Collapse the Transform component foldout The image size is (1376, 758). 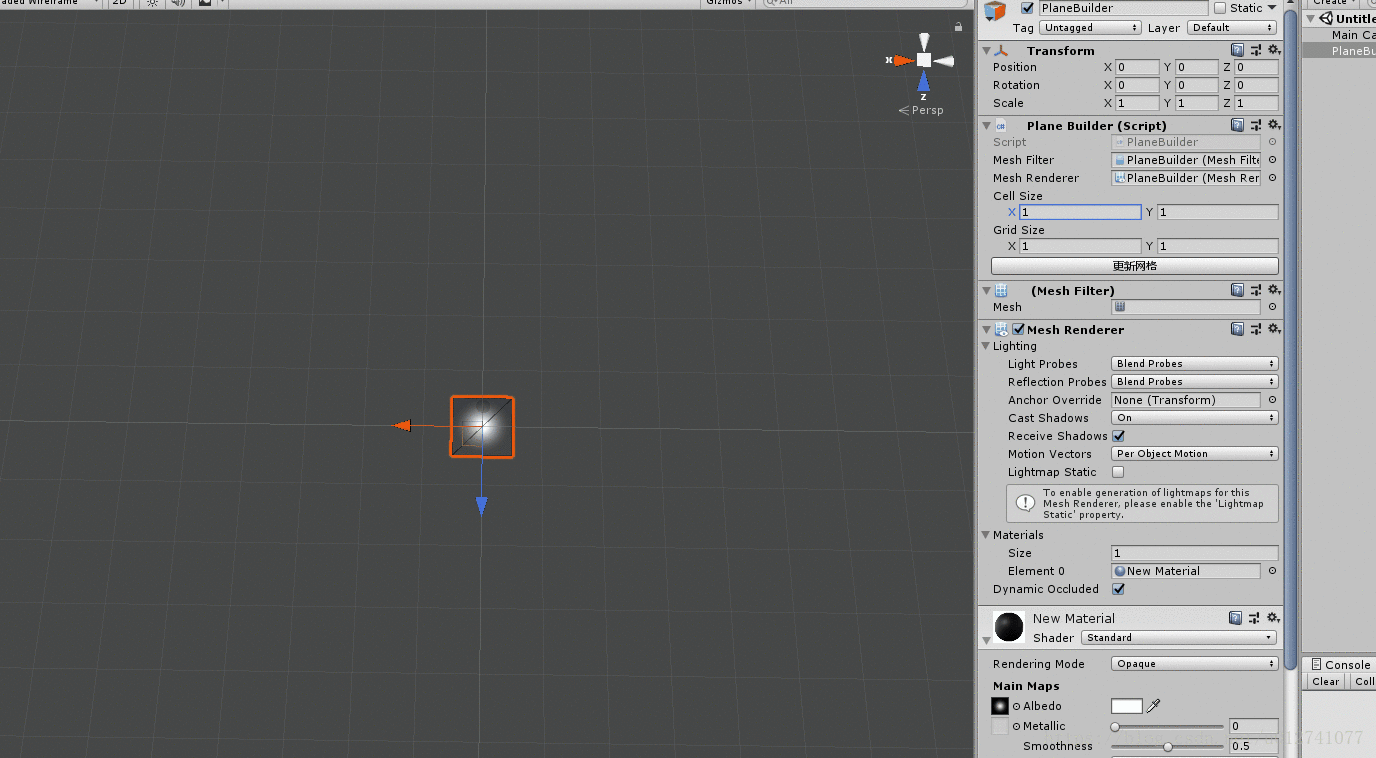(x=987, y=51)
